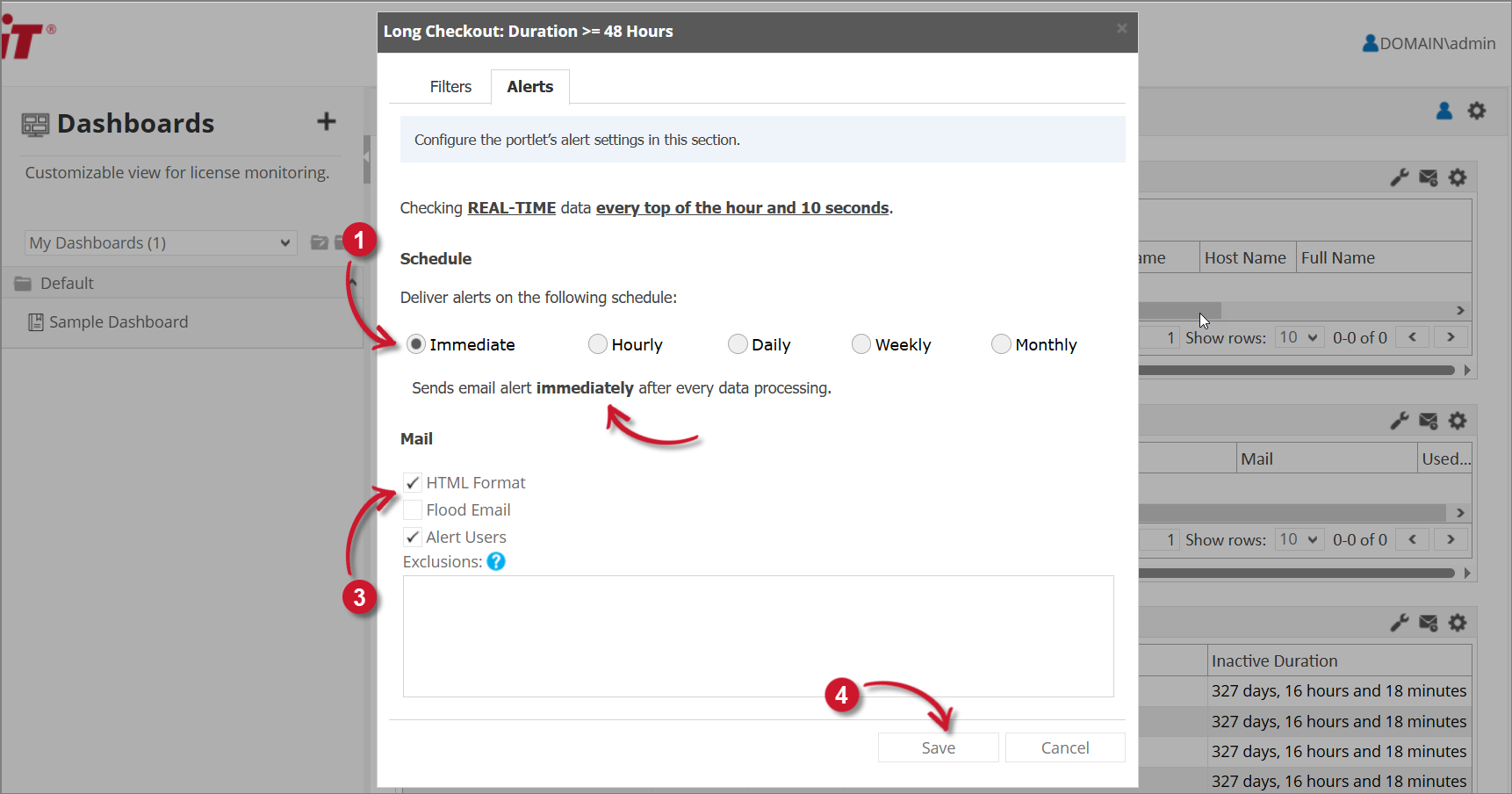This screenshot has height=794, width=1512.
Task: Open the wrench tool icon on first portlet
Action: pos(1400,177)
